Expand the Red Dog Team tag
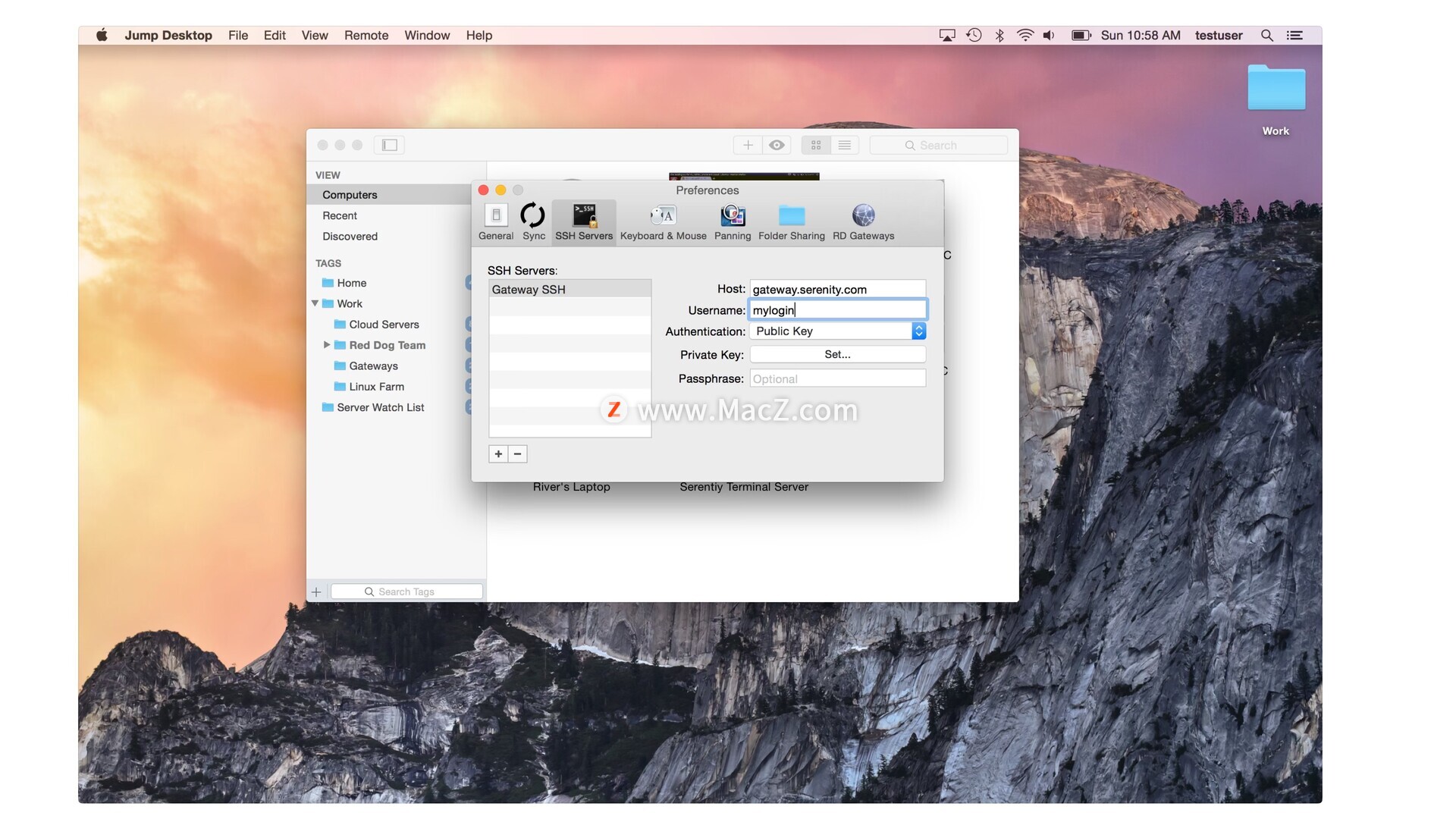This screenshot has height=819, width=1456. tap(327, 345)
